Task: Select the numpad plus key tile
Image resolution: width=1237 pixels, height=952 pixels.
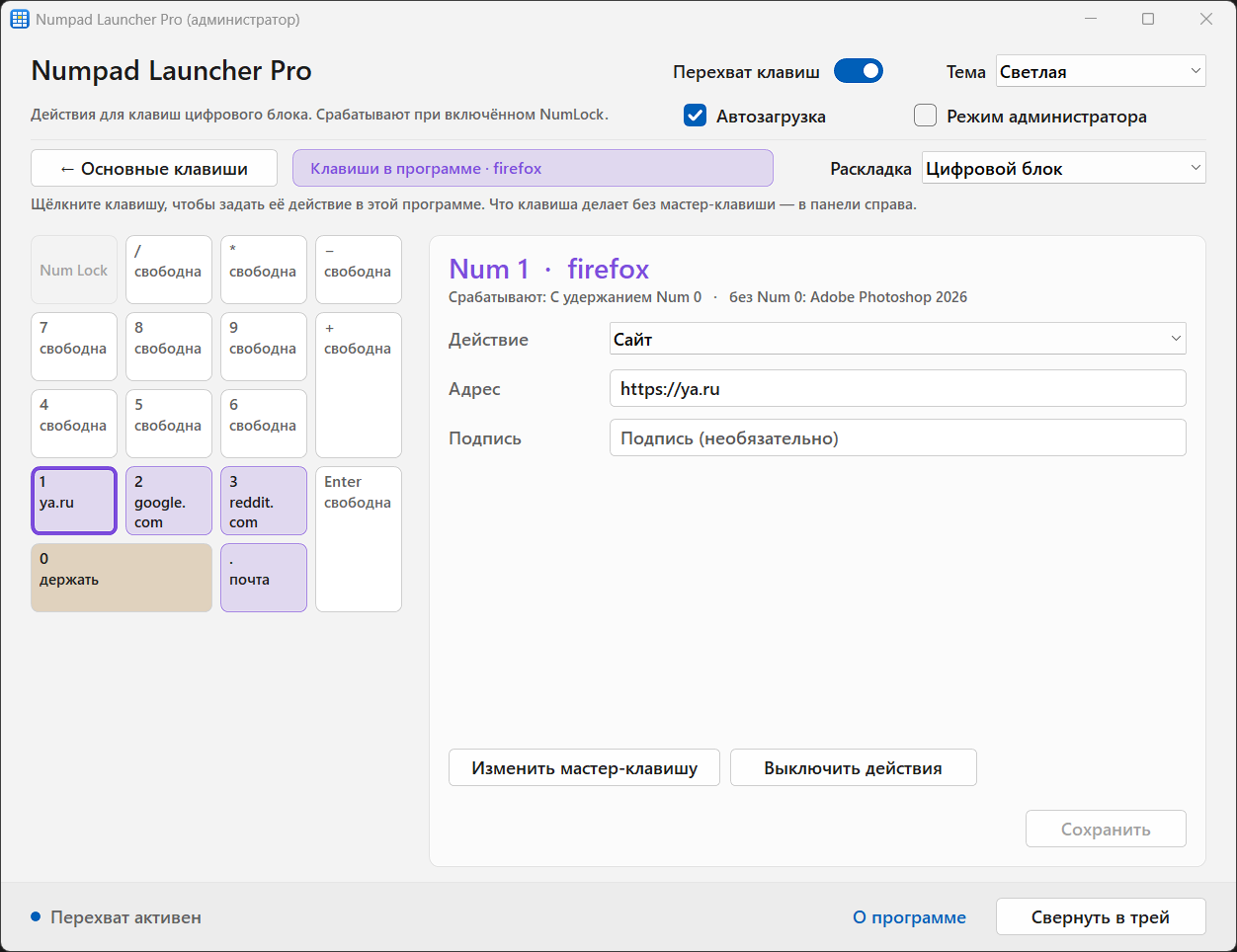Action: pos(359,385)
